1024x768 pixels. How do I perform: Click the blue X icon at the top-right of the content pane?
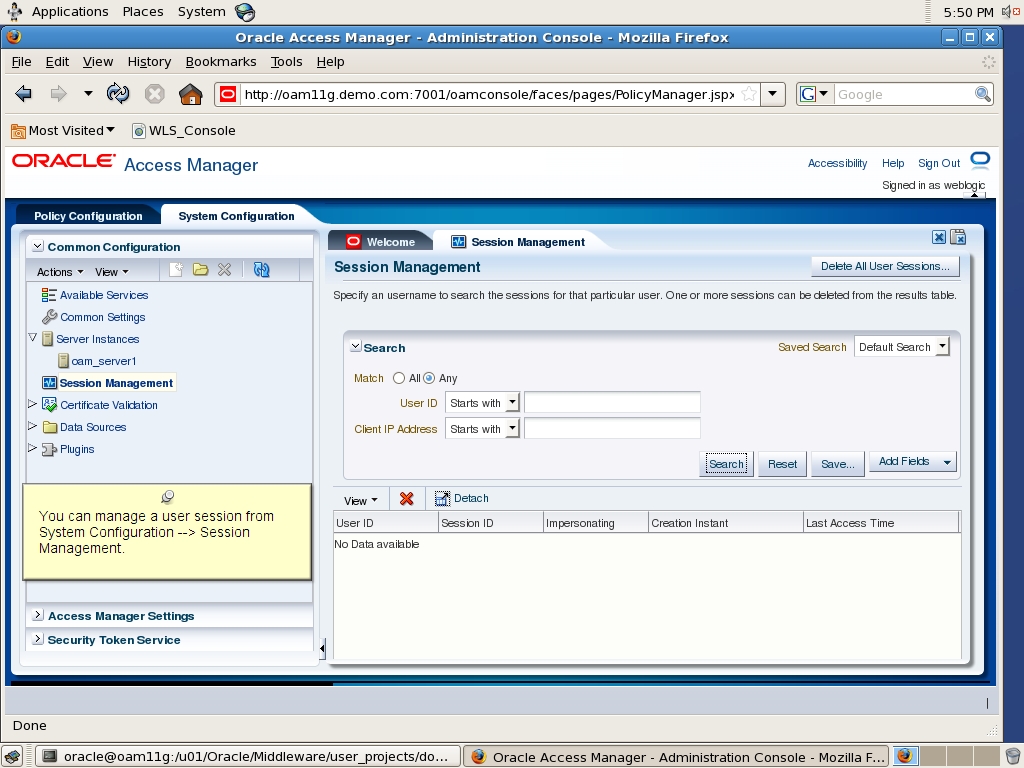[x=938, y=238]
